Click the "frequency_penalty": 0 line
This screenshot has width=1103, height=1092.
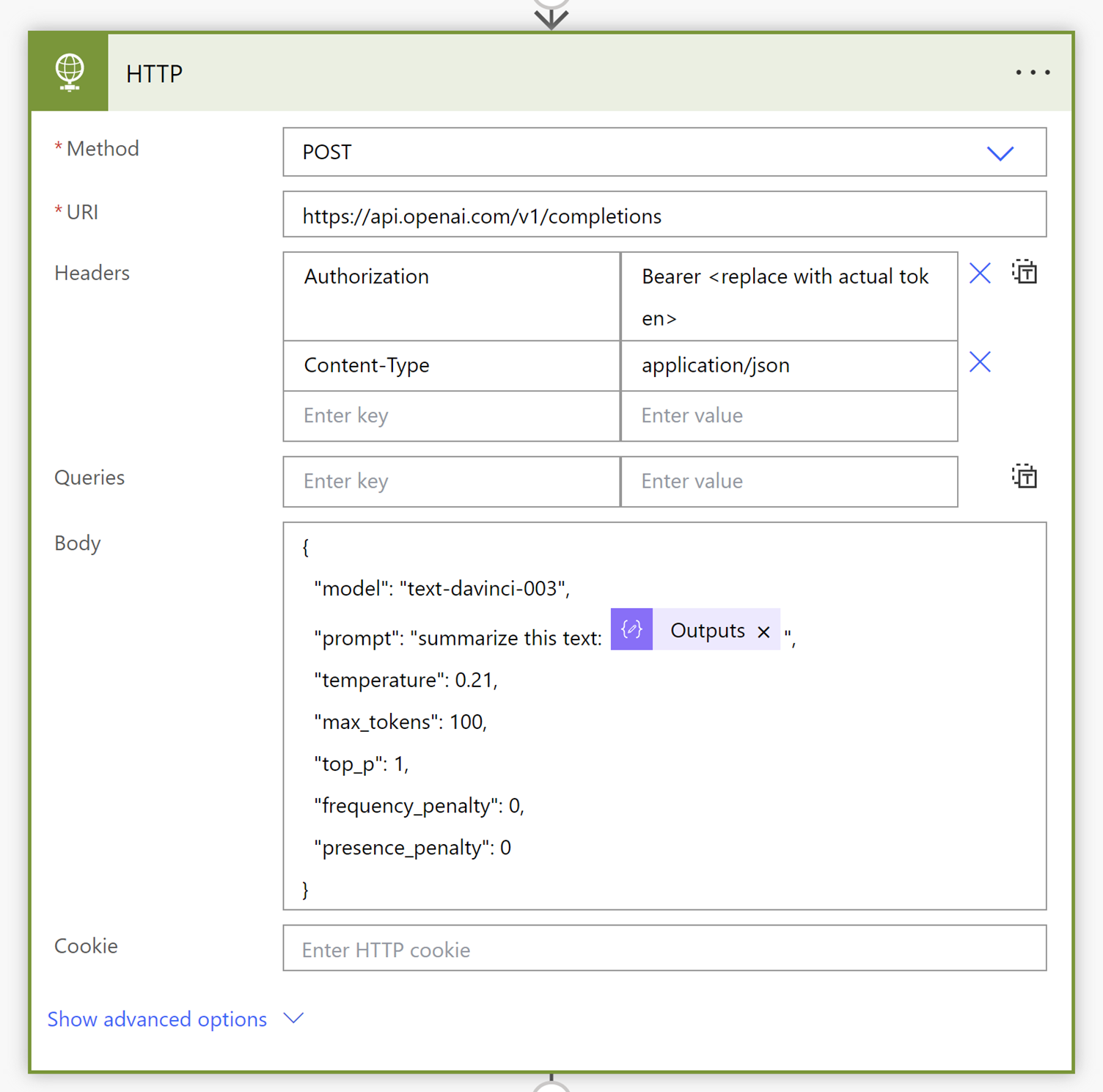pos(419,805)
